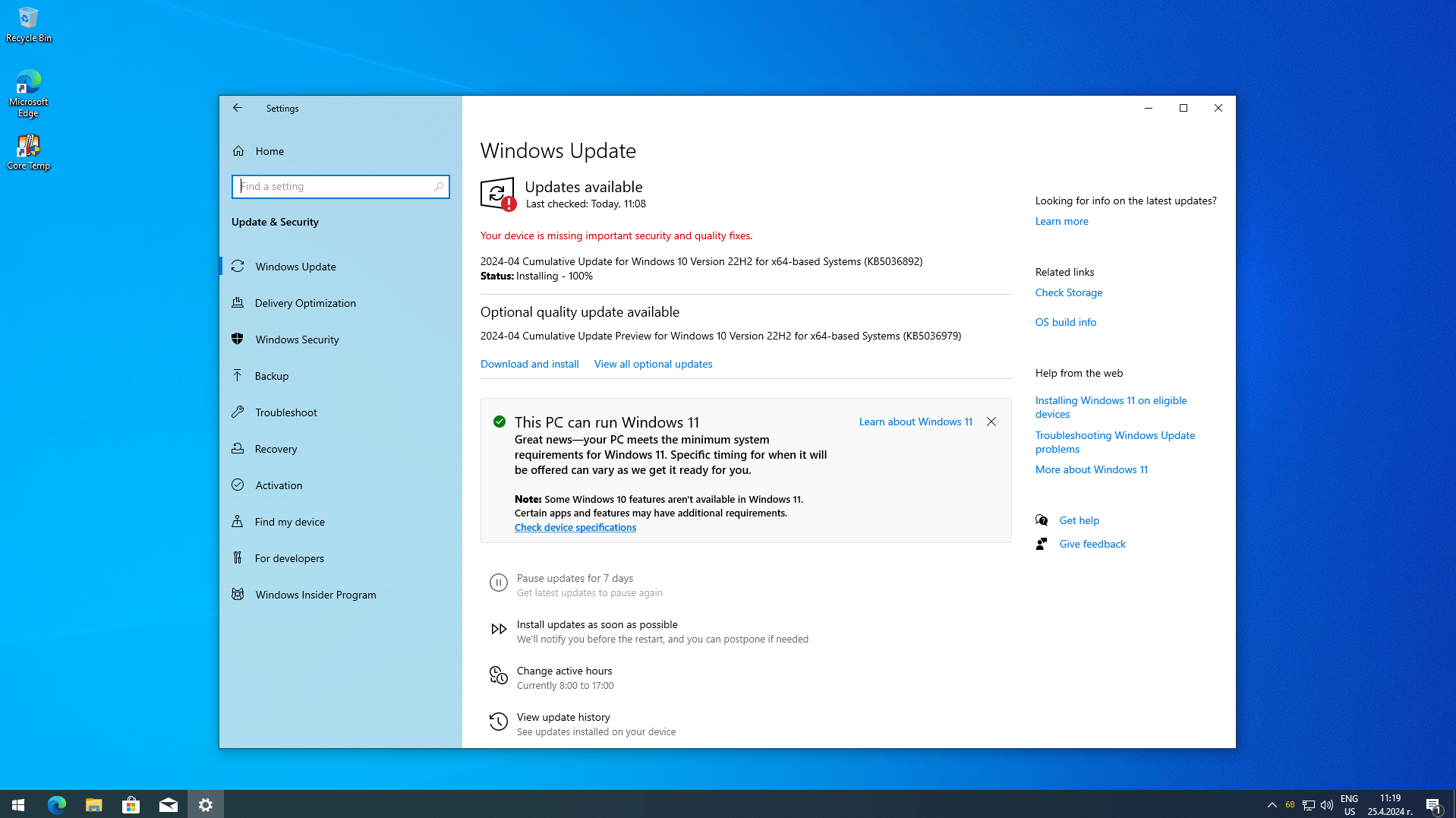This screenshot has width=1456, height=818.
Task: Click the Troubleshoot wrench icon
Action: 238,412
